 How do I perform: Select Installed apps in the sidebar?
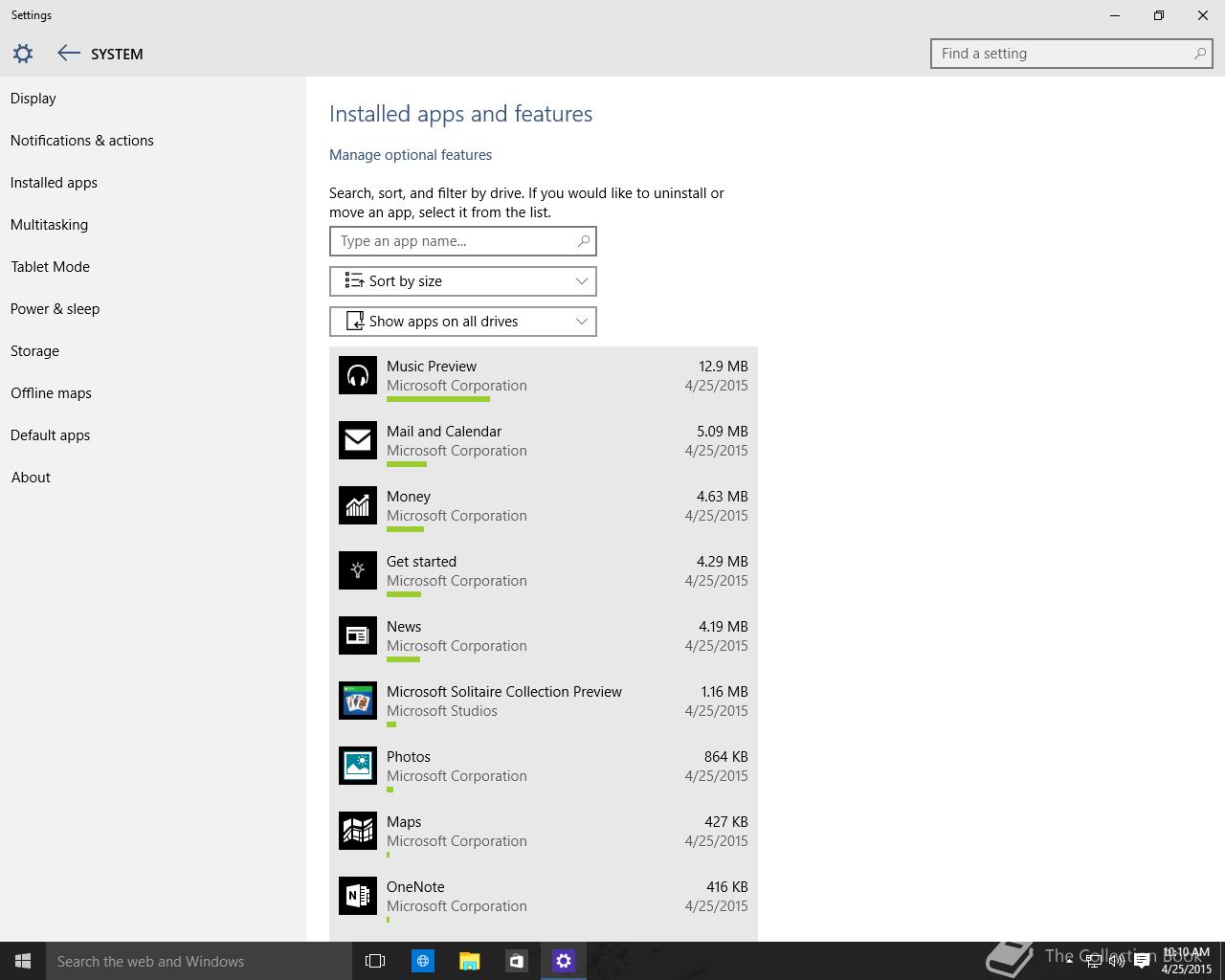point(54,183)
